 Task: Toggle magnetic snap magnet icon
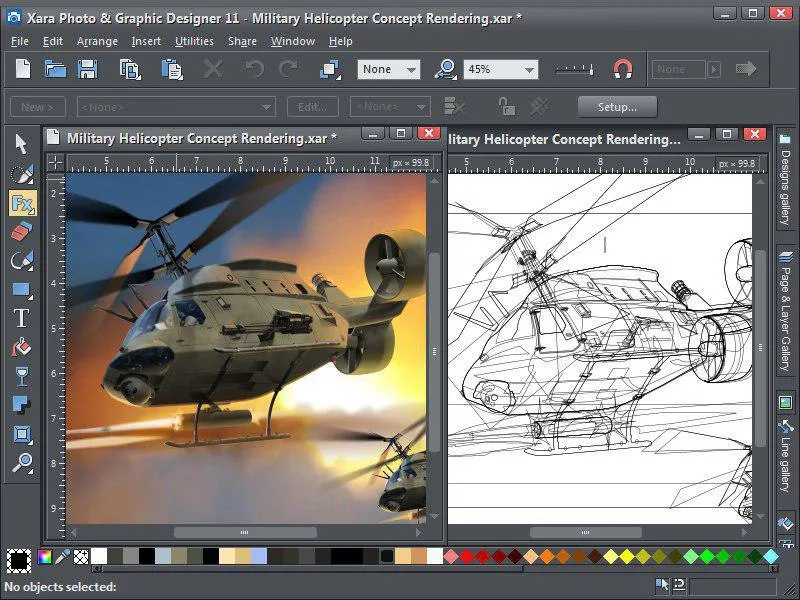pyautogui.click(x=623, y=69)
